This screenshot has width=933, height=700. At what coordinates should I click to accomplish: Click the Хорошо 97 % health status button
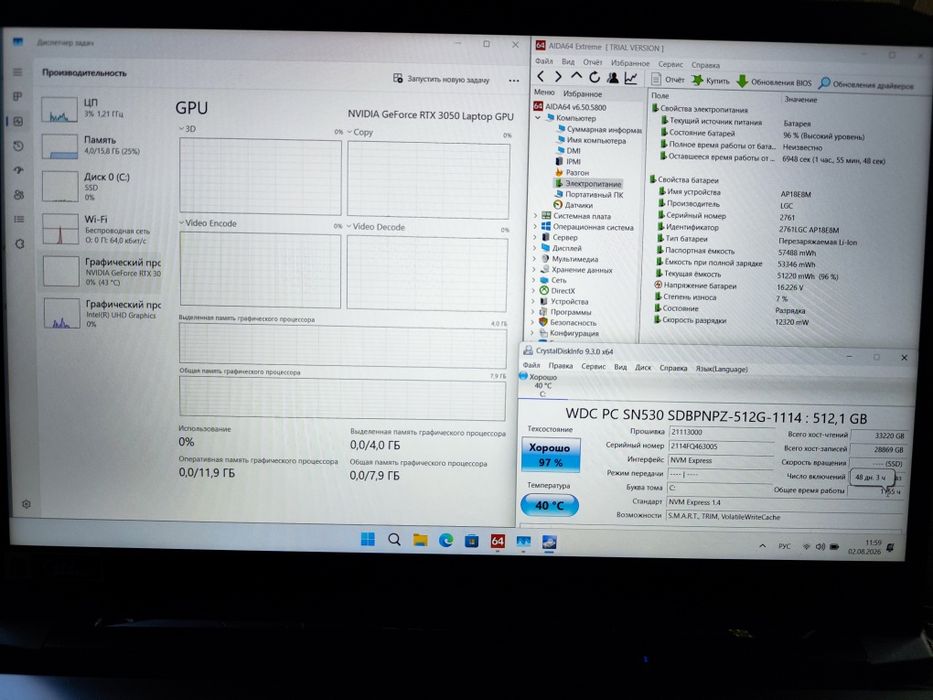pos(550,455)
